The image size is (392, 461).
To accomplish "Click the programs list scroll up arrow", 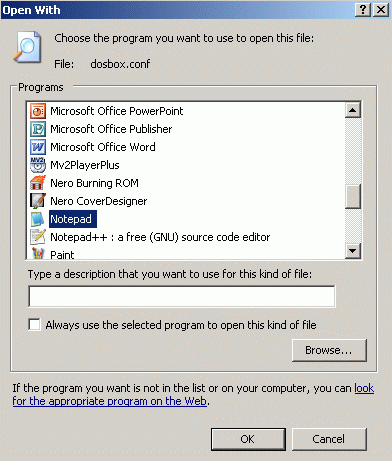I will click(x=353, y=110).
